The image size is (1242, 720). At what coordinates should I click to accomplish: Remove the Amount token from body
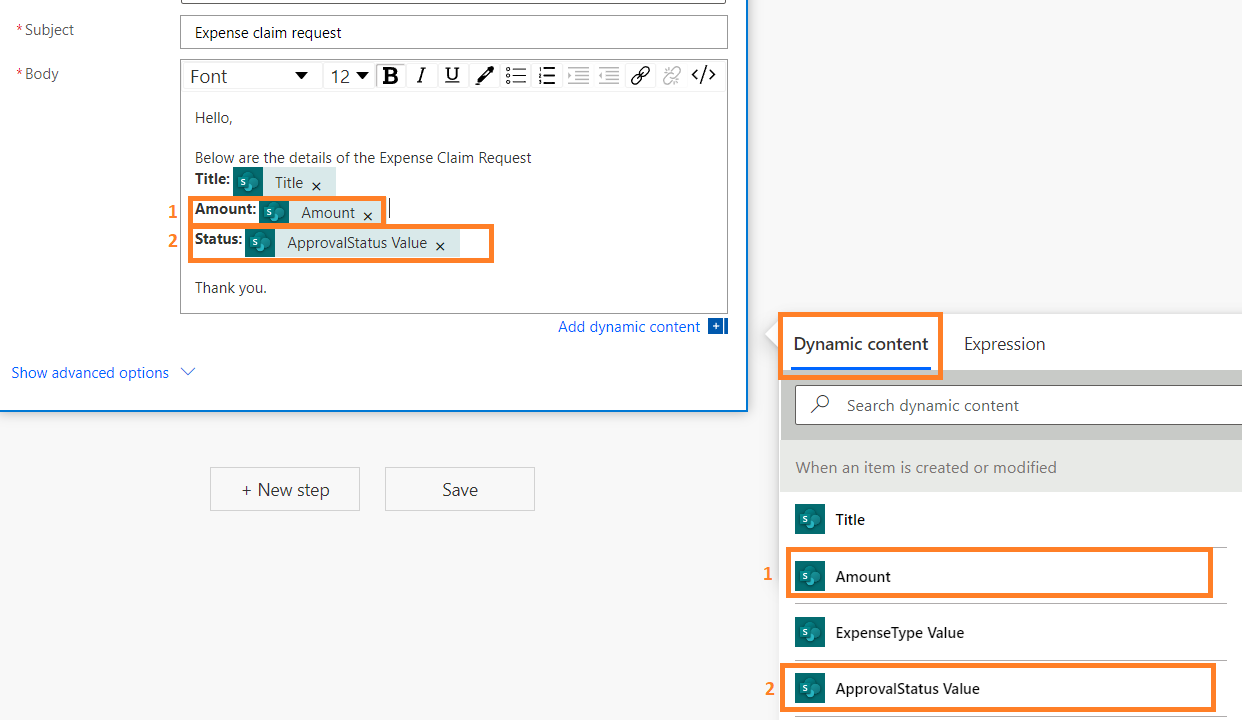pyautogui.click(x=368, y=215)
